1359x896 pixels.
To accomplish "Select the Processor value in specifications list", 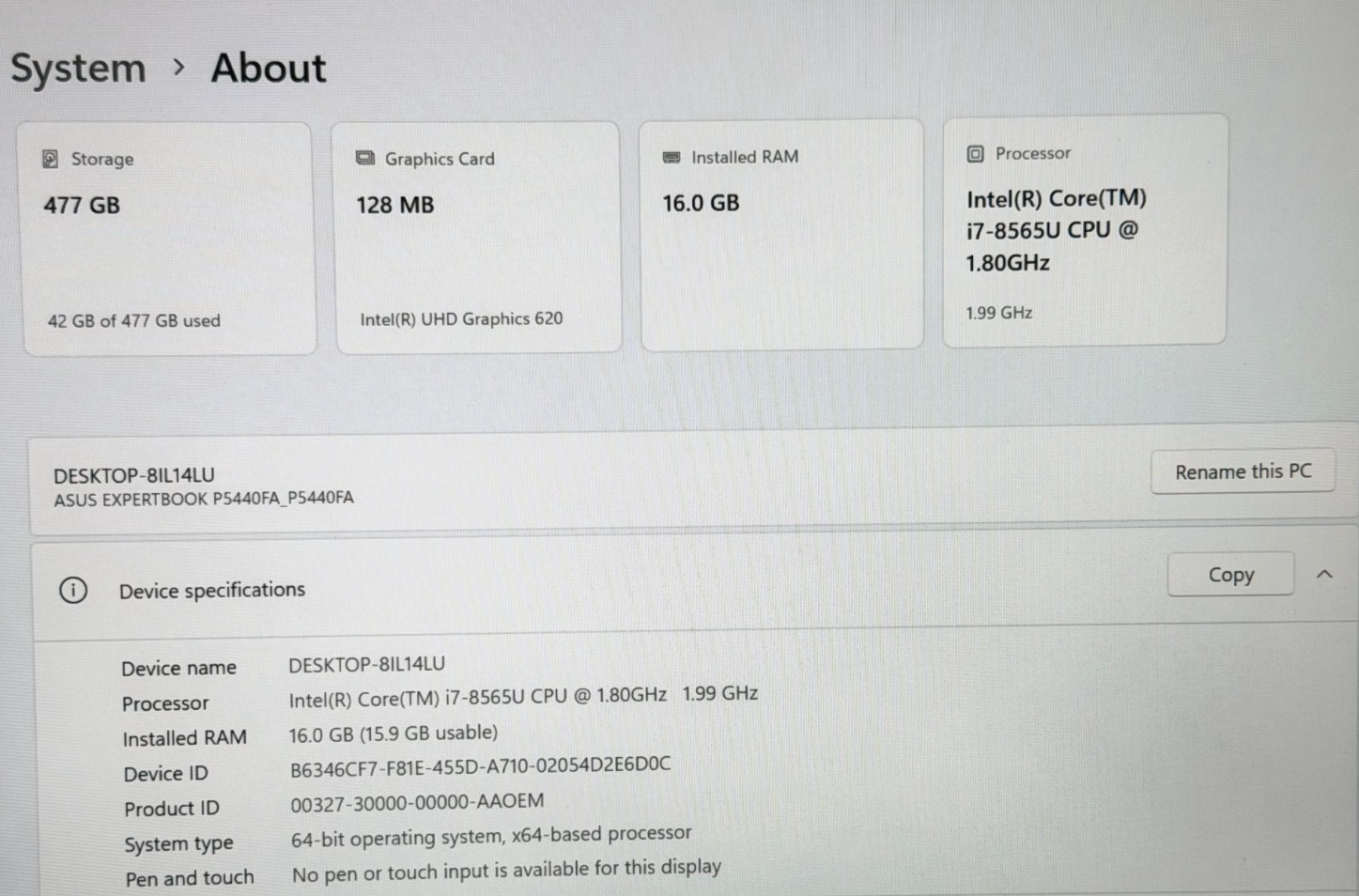I will pos(523,696).
